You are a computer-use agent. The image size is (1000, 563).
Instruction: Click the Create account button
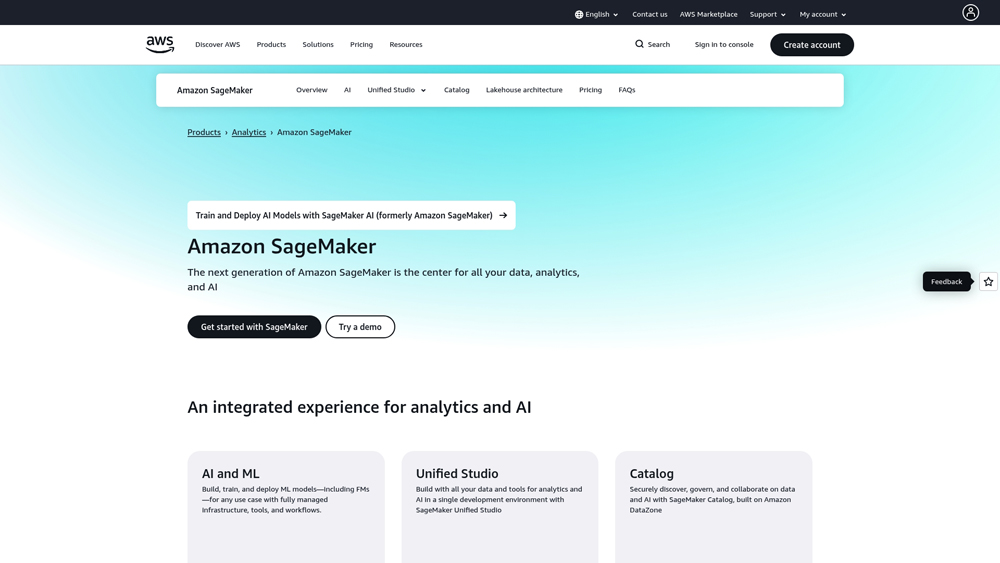812,45
